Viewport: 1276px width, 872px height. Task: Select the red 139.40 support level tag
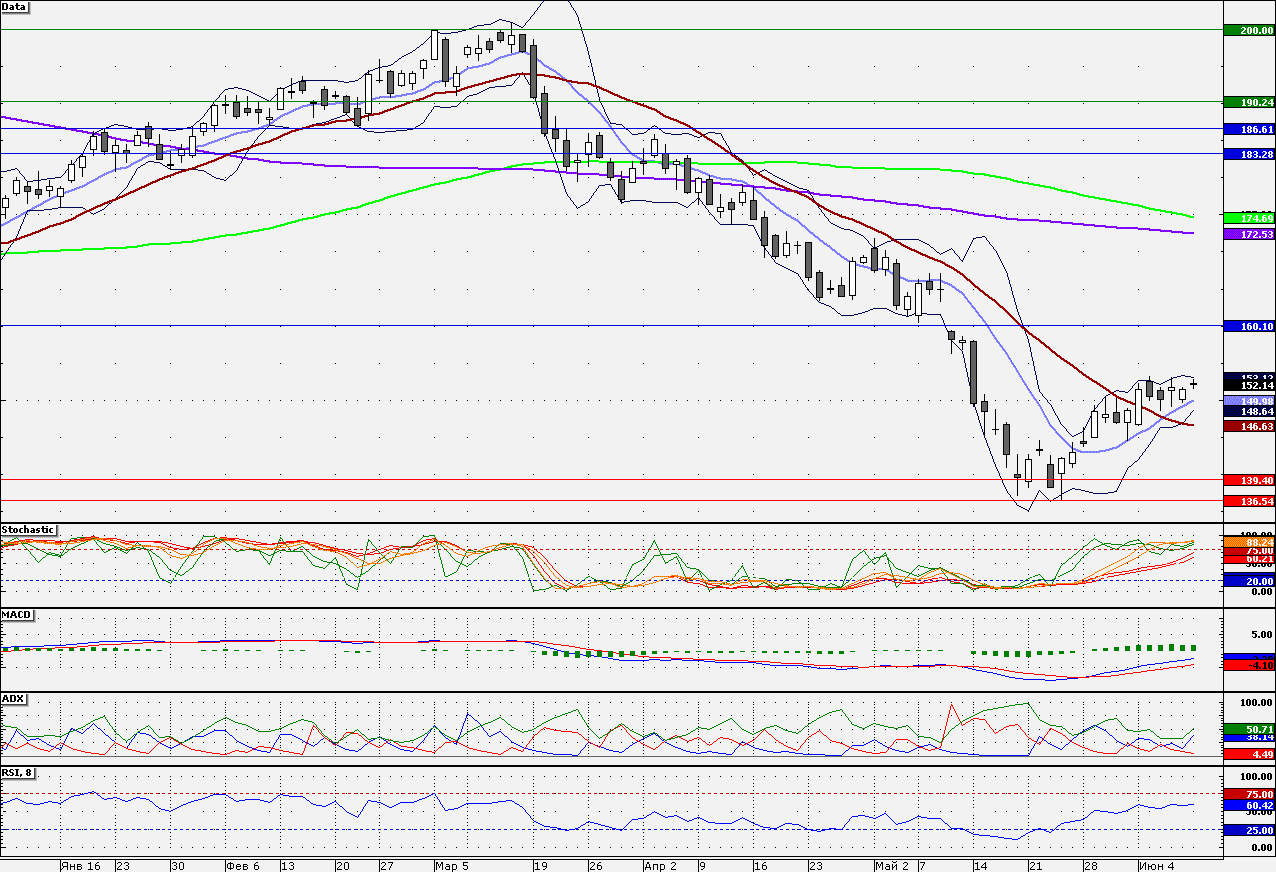pyautogui.click(x=1249, y=480)
